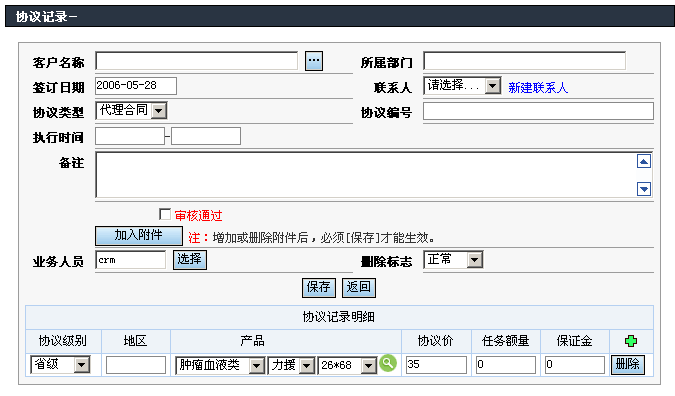
Task: Open the 联系人 请选择 dropdown
Action: click(462, 85)
